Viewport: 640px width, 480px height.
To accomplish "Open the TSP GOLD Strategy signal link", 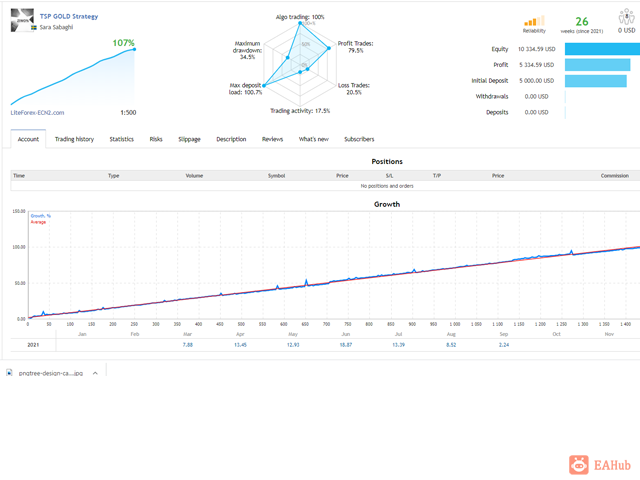I will click(69, 16).
